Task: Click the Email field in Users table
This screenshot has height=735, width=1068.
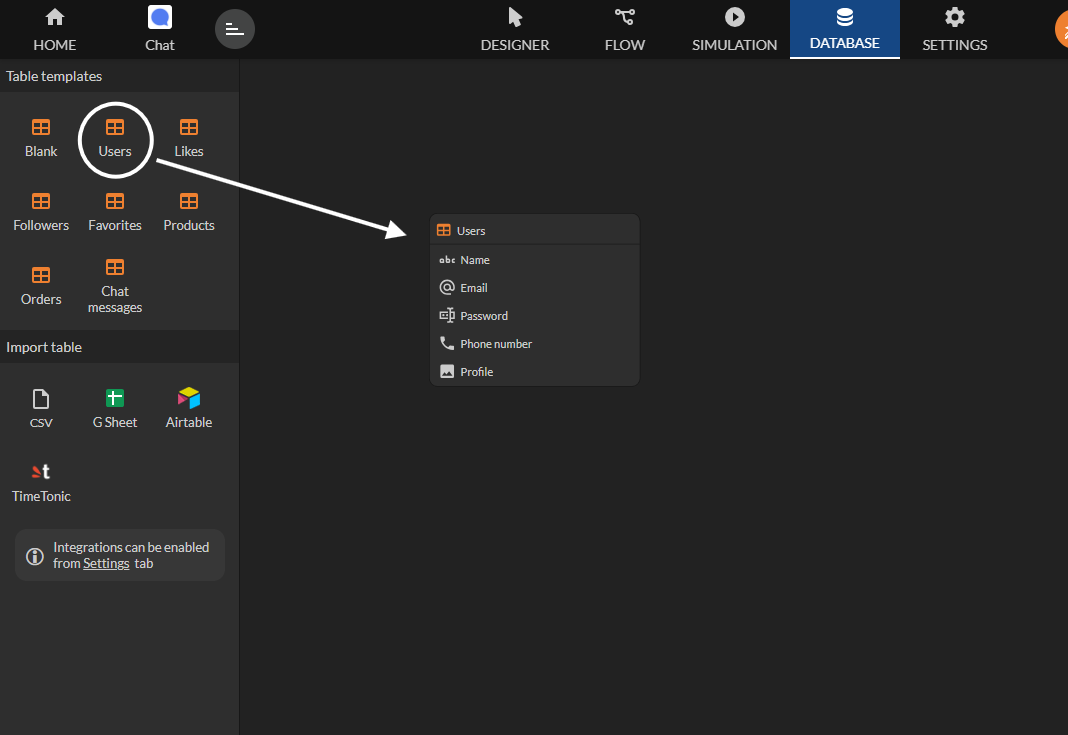Action: pyautogui.click(x=535, y=287)
